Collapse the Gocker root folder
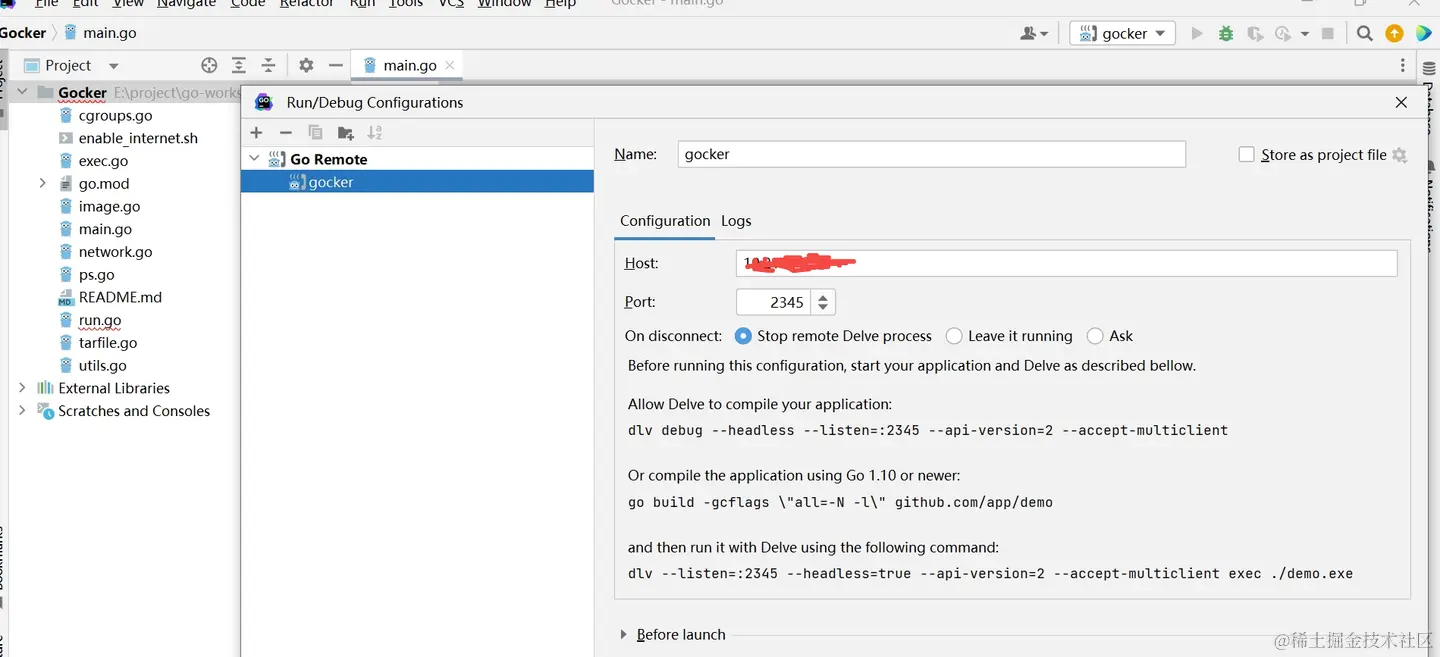1440x657 pixels. (22, 92)
